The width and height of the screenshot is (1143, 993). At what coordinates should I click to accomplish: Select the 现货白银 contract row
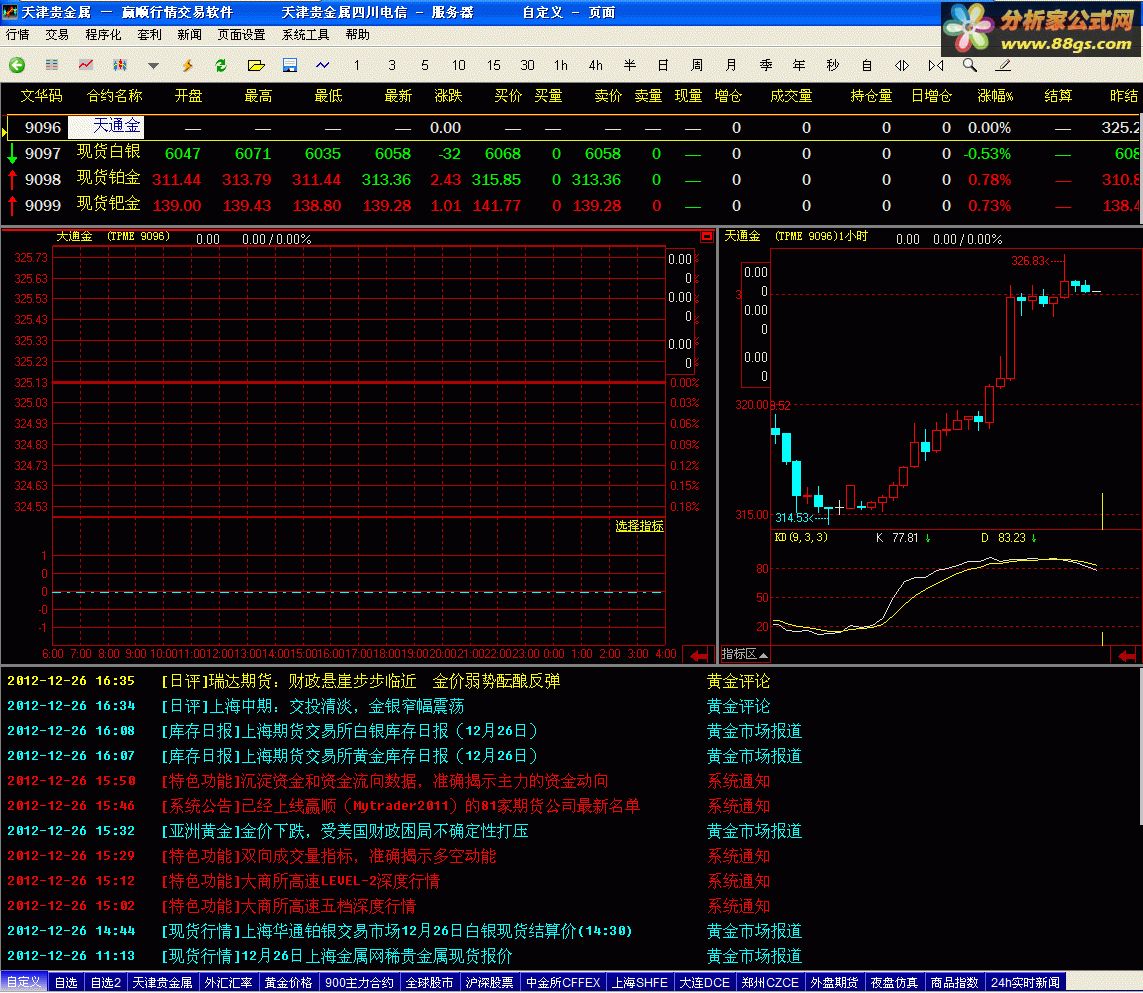tap(572, 153)
